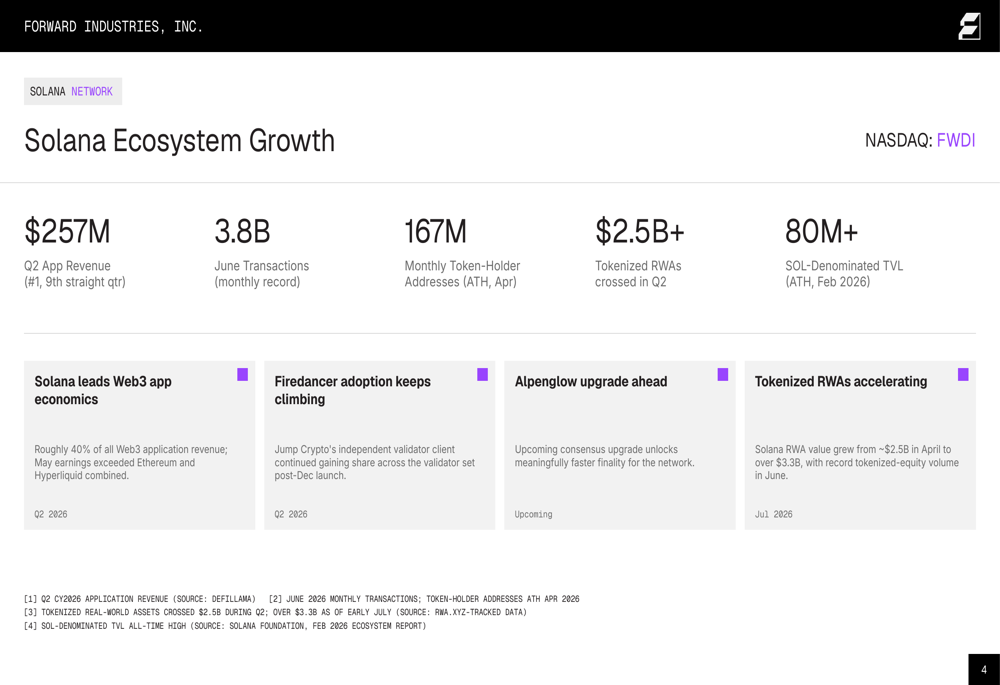The image size is (1000, 685).
Task: Click the Jump Crypto's independent validator paragraph
Action: point(374,462)
